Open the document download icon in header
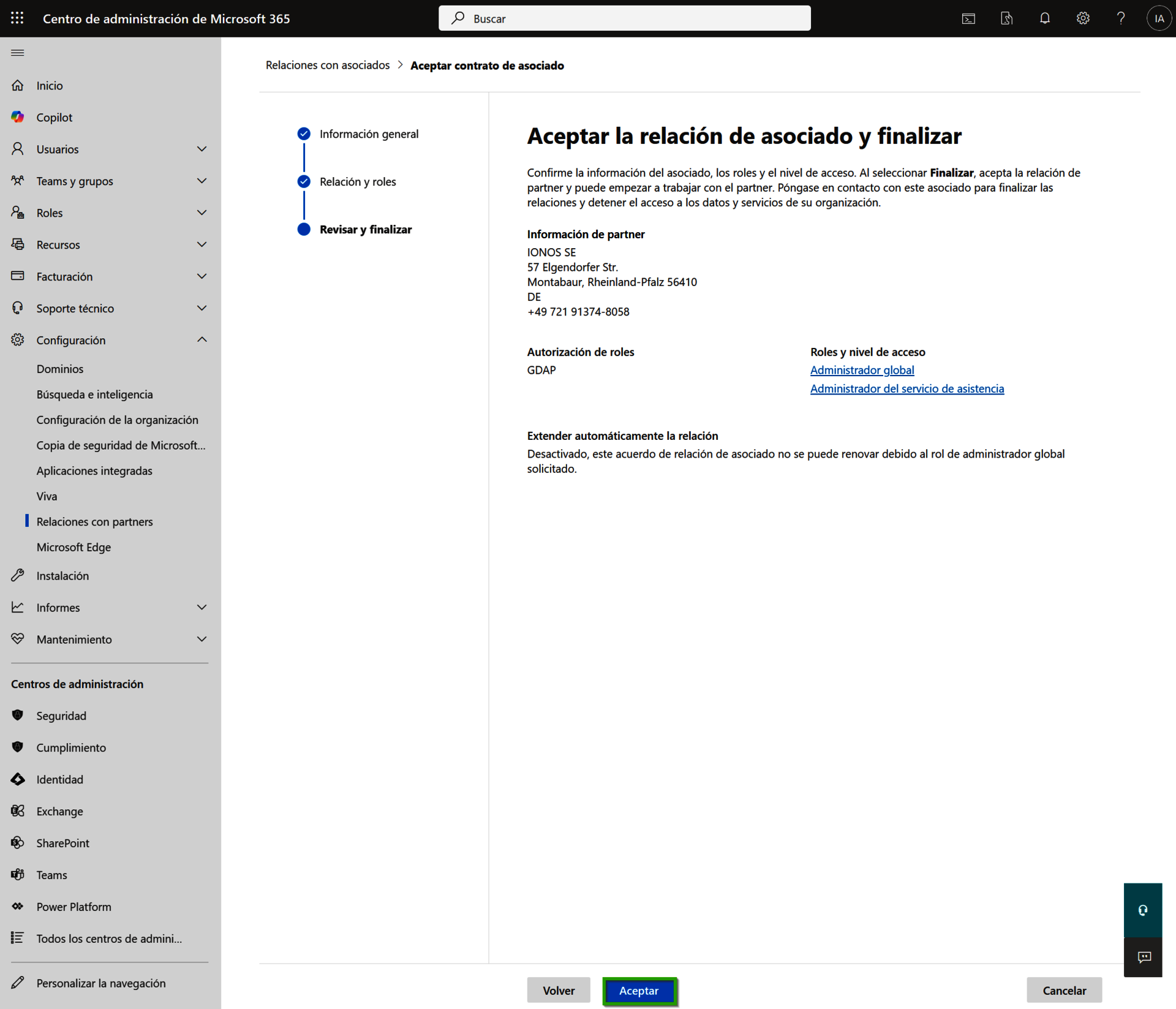1176x1009 pixels. coord(1006,18)
